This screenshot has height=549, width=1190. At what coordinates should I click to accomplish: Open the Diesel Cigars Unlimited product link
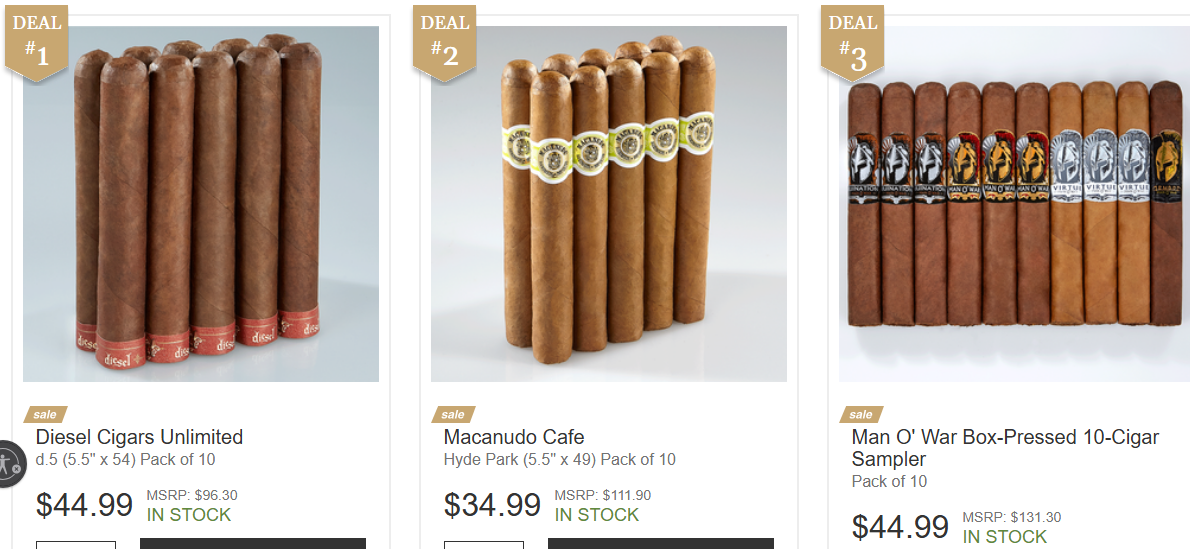(x=140, y=437)
